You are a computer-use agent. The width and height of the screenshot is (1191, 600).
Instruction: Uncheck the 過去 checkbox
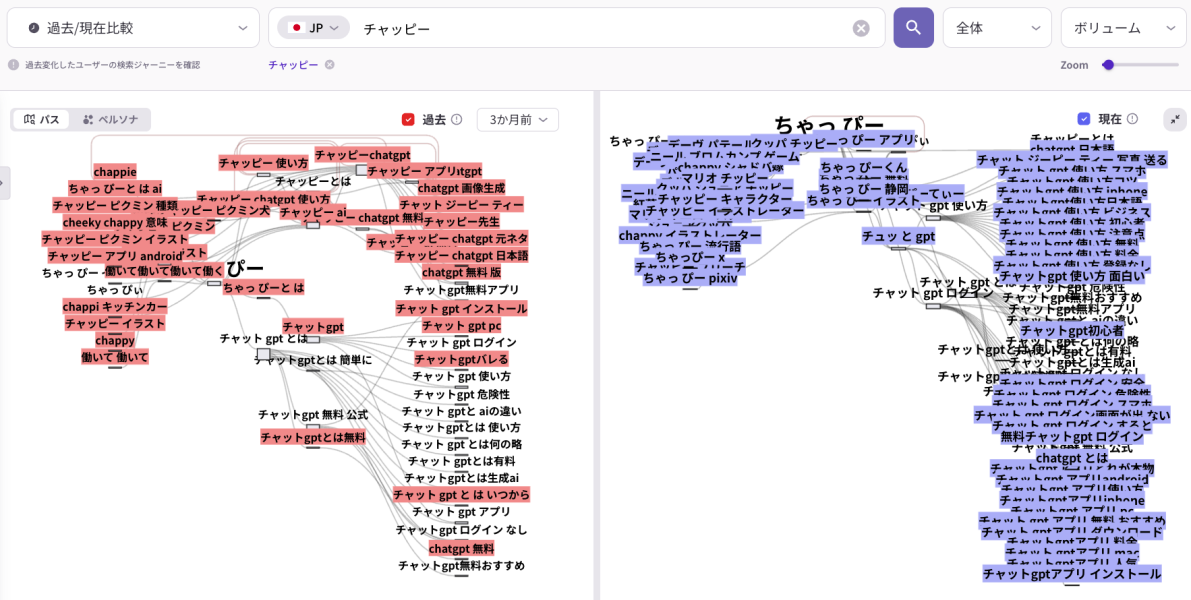408,120
